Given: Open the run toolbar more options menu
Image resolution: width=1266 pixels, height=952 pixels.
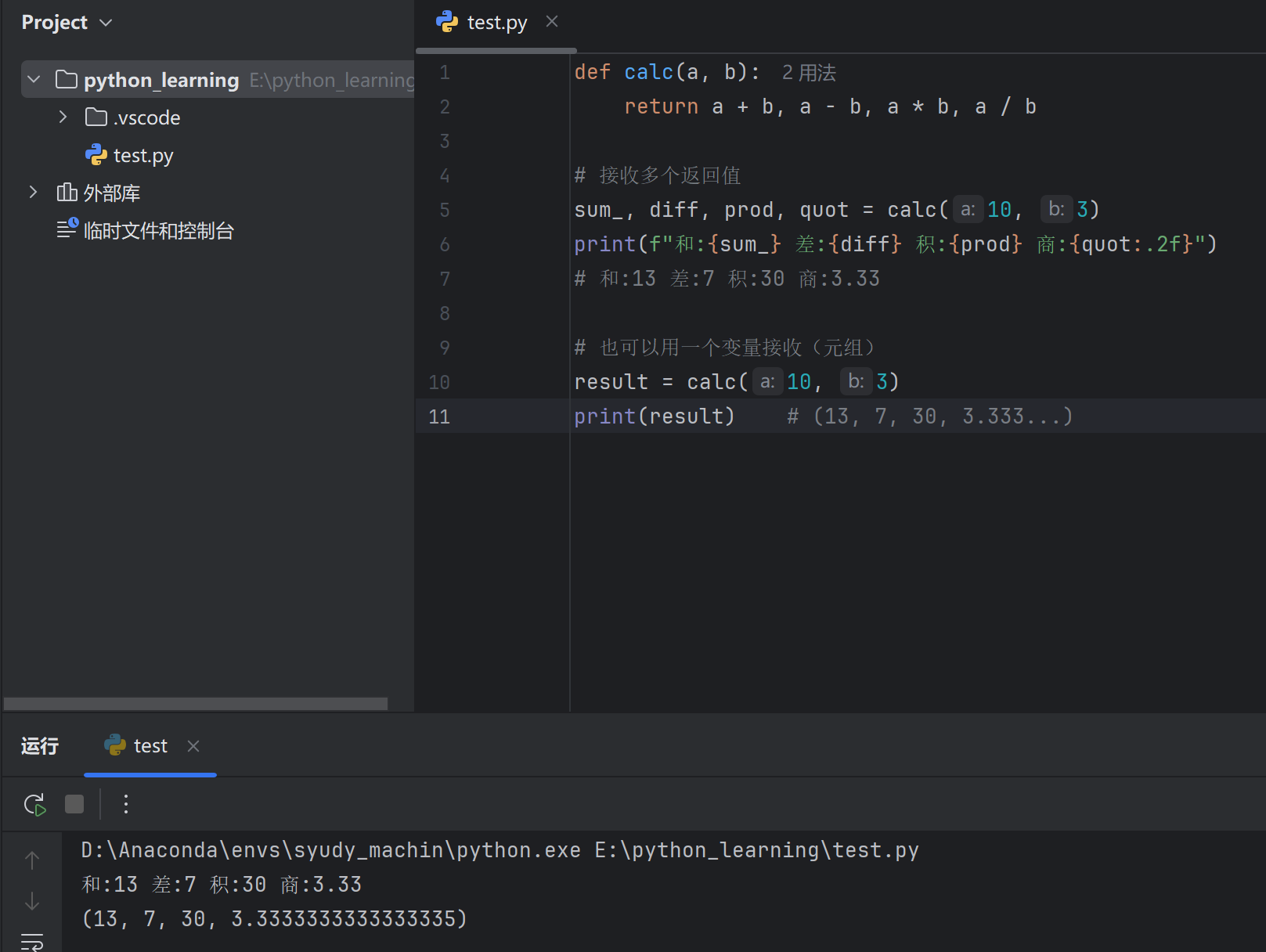Looking at the screenshot, I should [x=126, y=804].
